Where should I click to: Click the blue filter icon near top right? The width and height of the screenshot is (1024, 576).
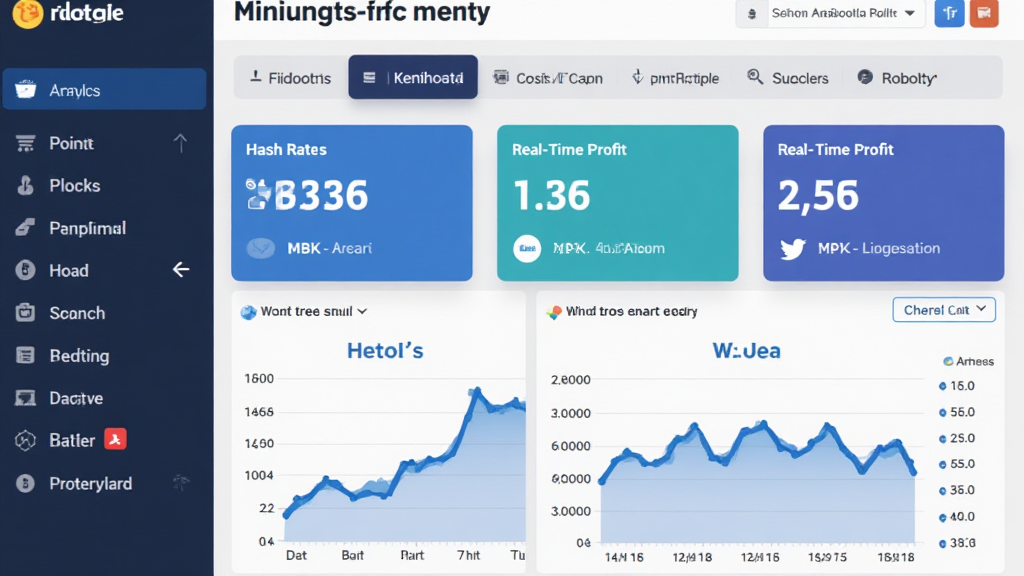pos(948,14)
